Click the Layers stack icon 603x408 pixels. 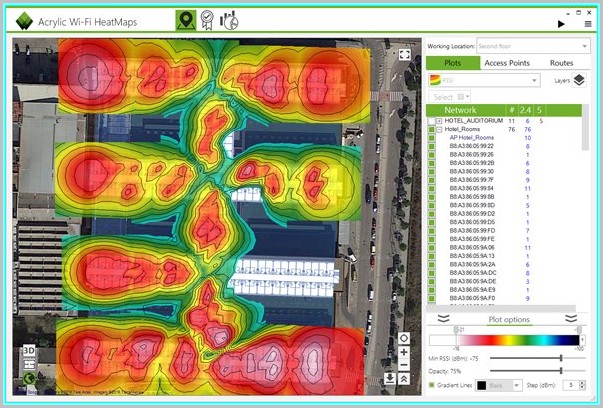coord(579,80)
